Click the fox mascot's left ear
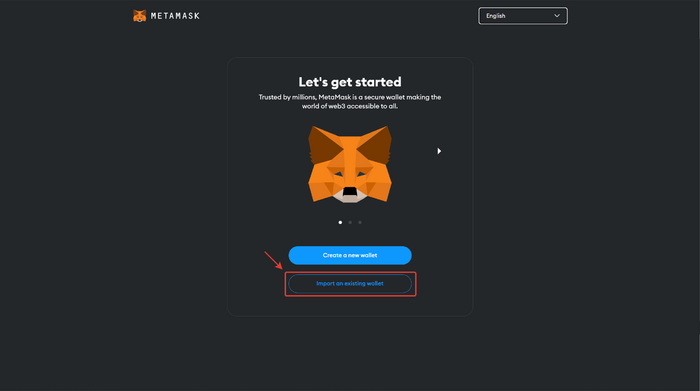700x391 pixels. click(x=324, y=144)
